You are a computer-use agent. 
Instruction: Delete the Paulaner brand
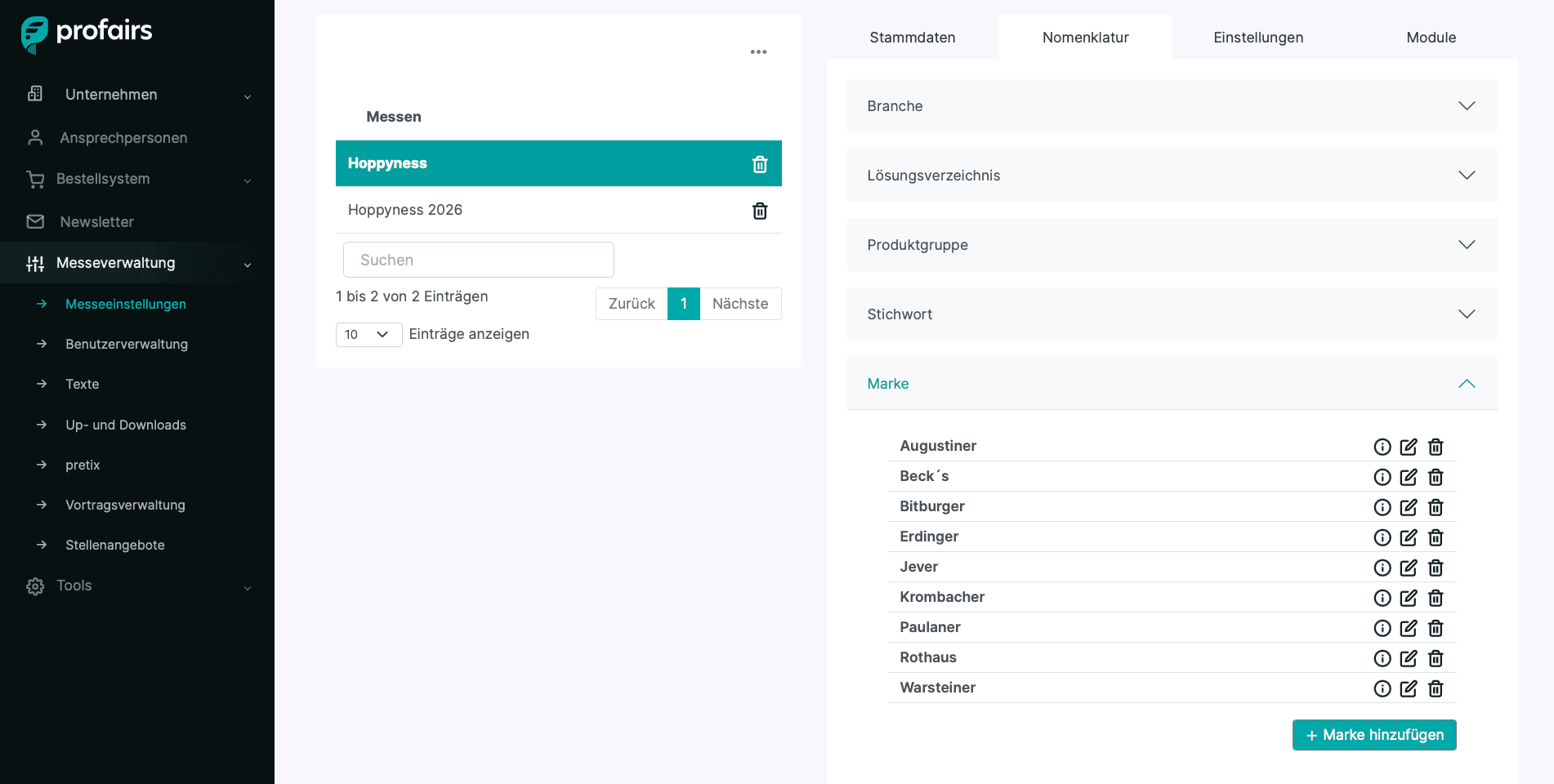point(1436,628)
